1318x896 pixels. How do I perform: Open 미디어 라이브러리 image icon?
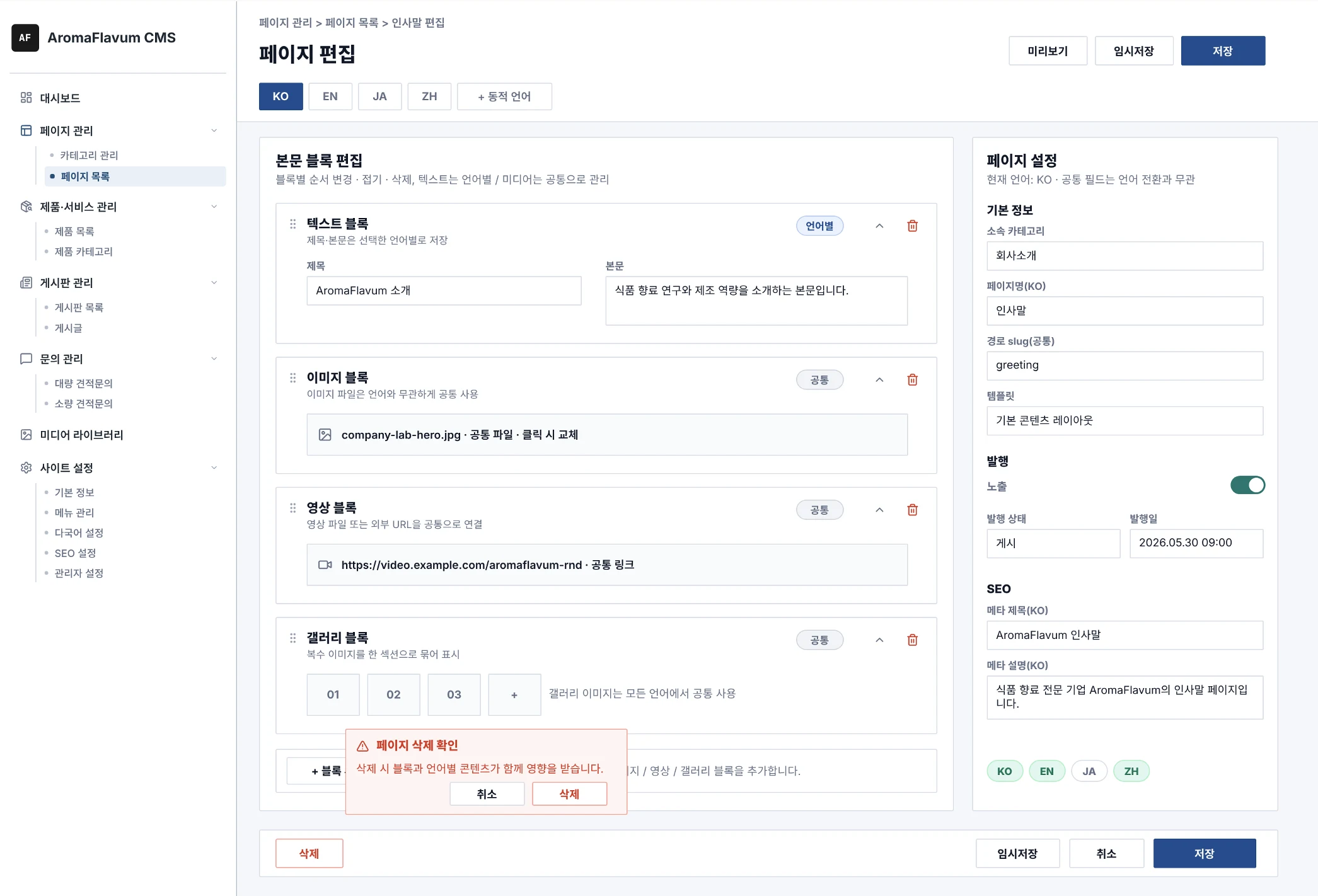coord(26,435)
